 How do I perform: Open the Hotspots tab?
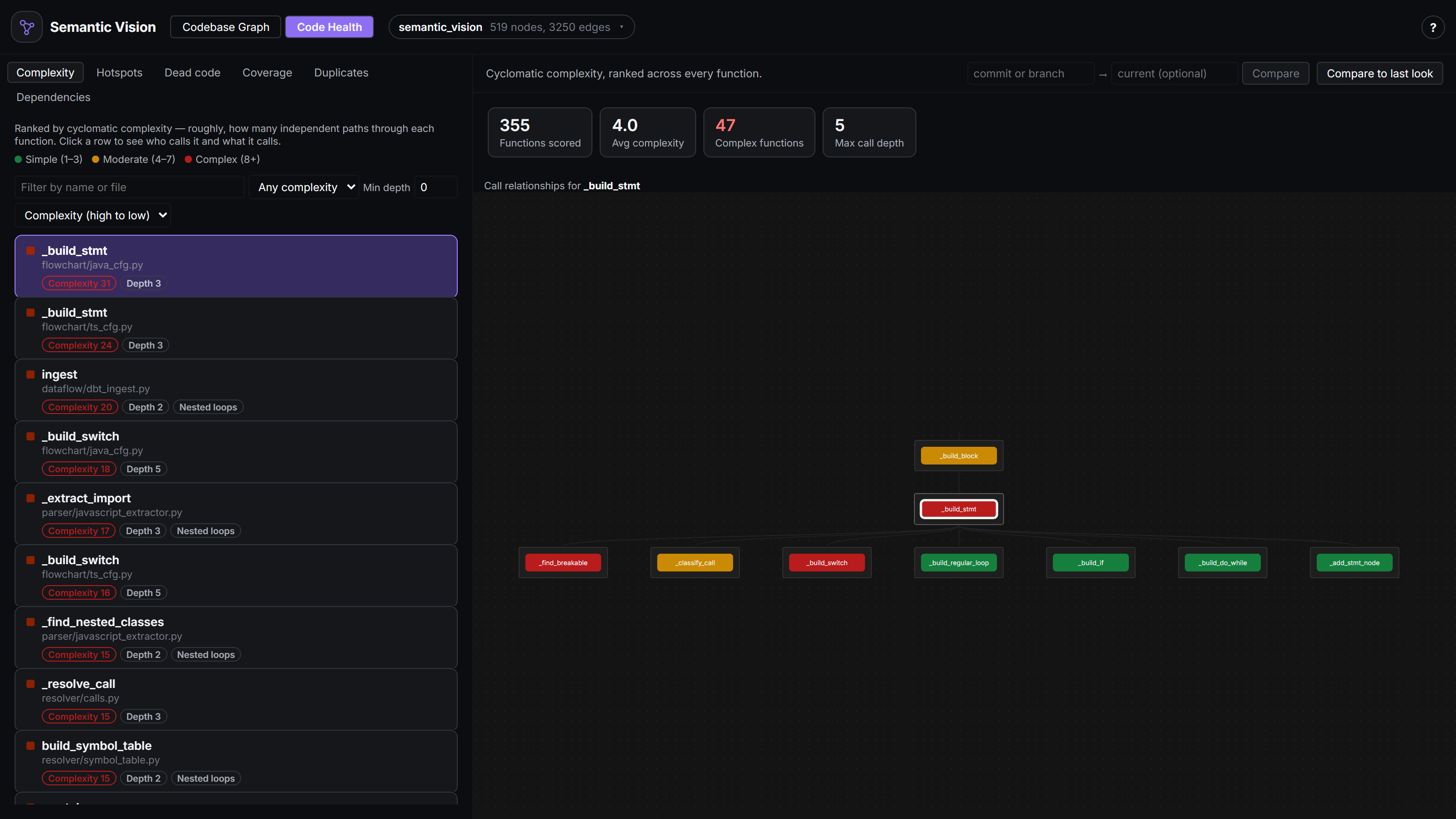[119, 73]
